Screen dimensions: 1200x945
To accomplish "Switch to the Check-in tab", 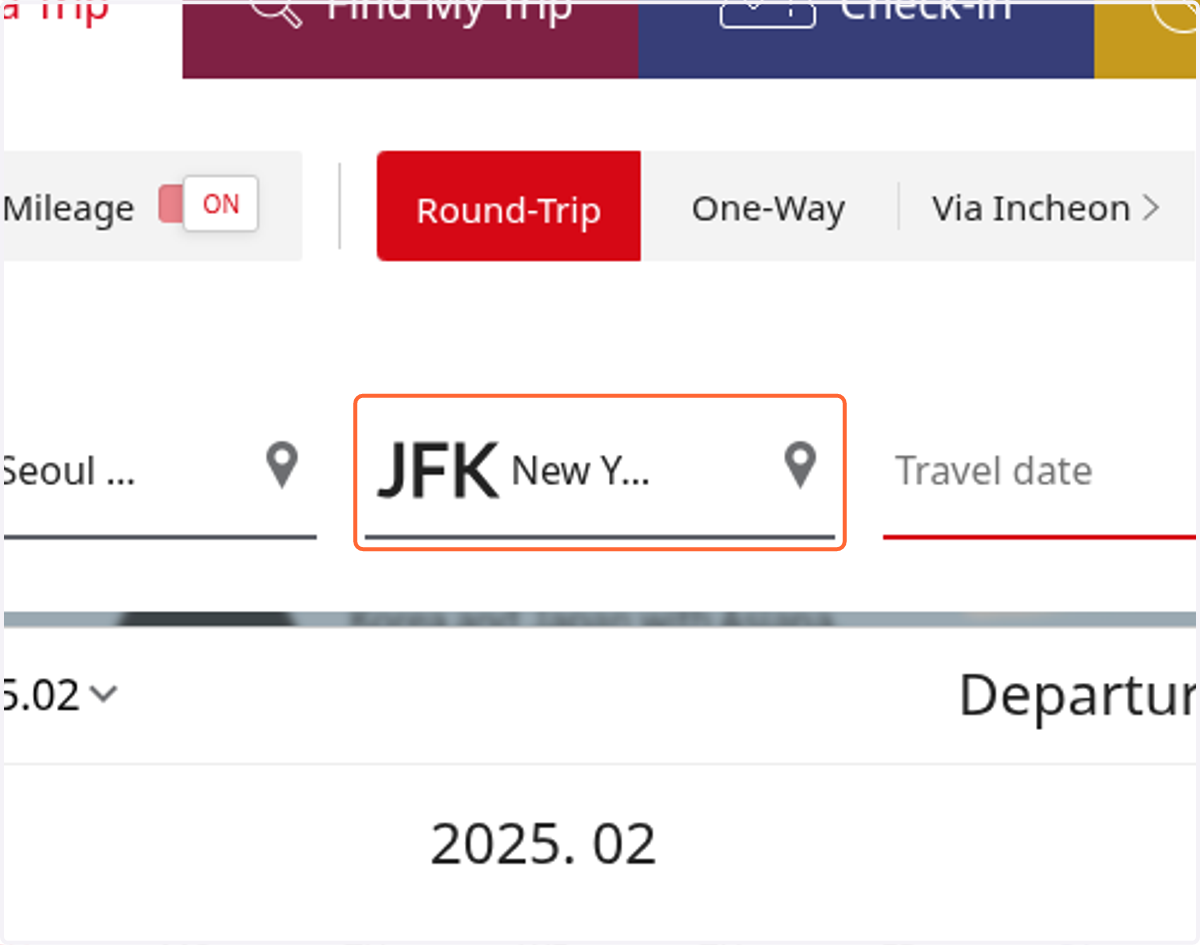I will (866, 39).
